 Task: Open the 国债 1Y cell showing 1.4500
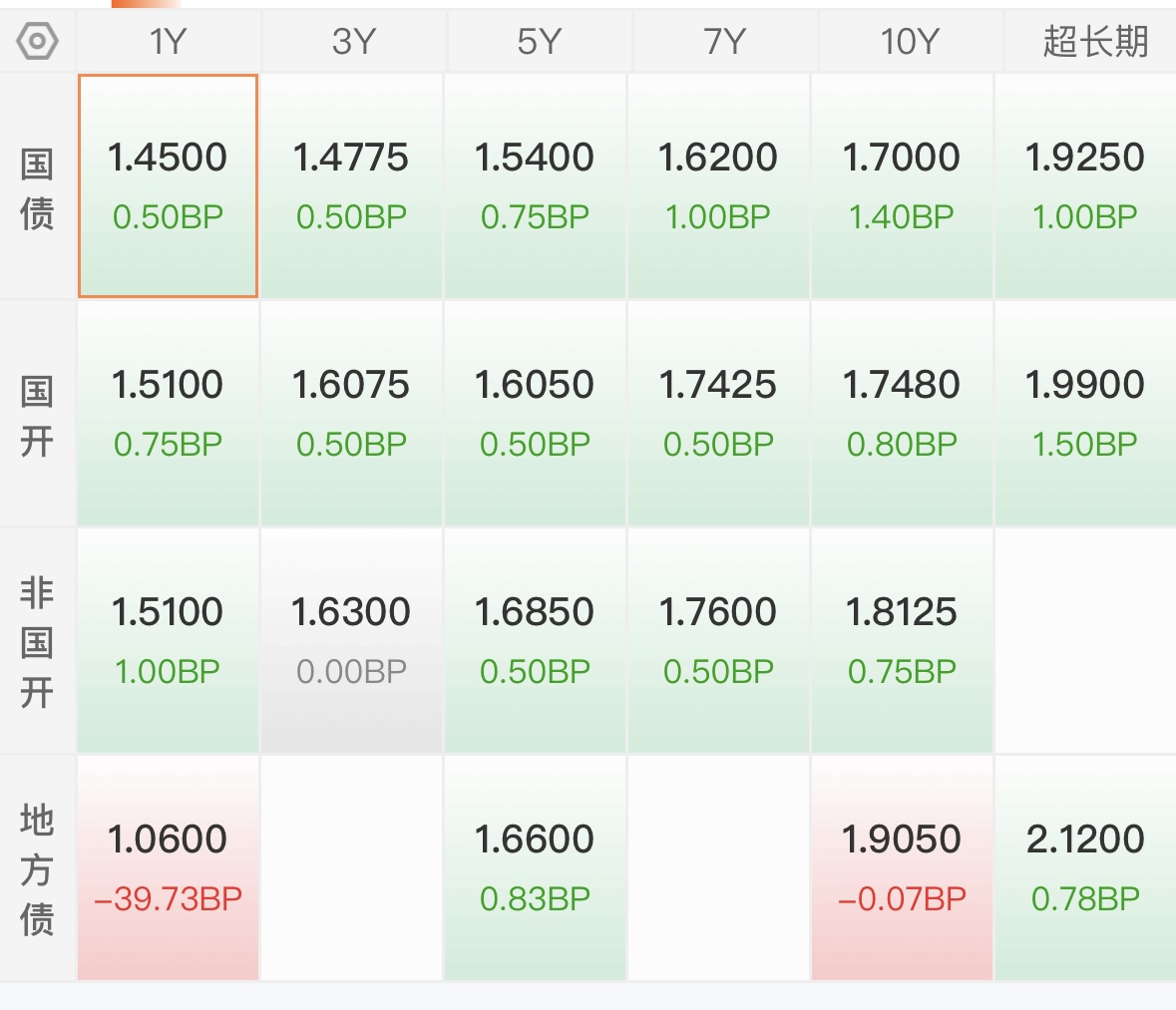[x=168, y=185]
